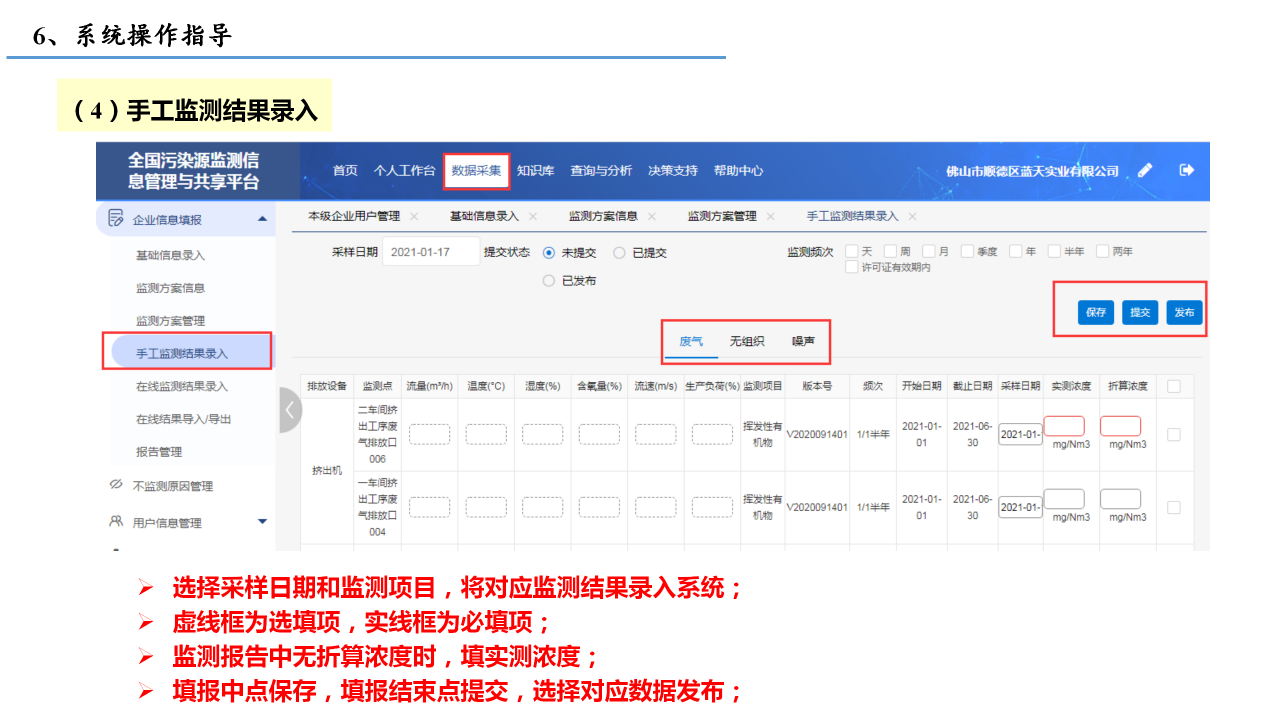Click the 发布 button
The width and height of the screenshot is (1280, 720).
[x=1184, y=312]
